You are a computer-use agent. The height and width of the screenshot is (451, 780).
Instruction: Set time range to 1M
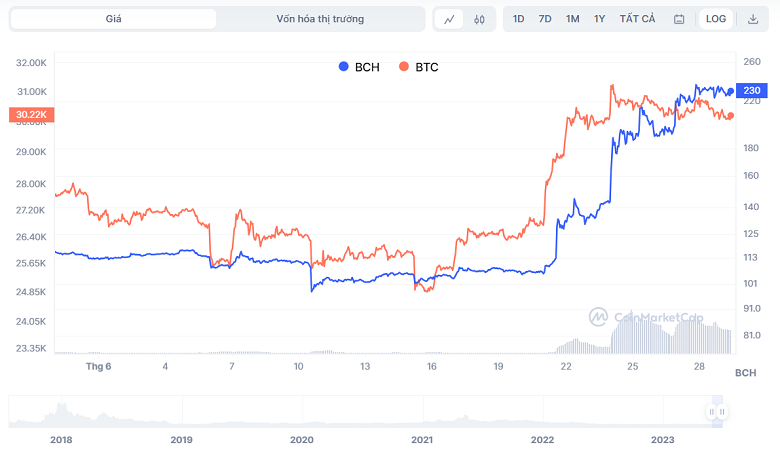(x=572, y=19)
